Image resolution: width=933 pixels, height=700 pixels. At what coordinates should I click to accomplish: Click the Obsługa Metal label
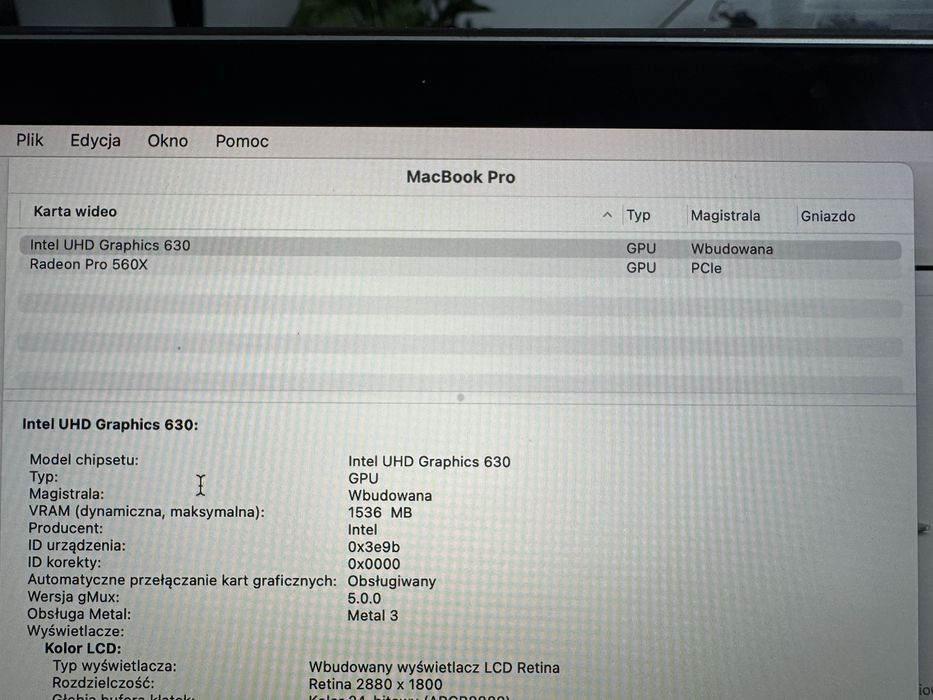pos(79,614)
